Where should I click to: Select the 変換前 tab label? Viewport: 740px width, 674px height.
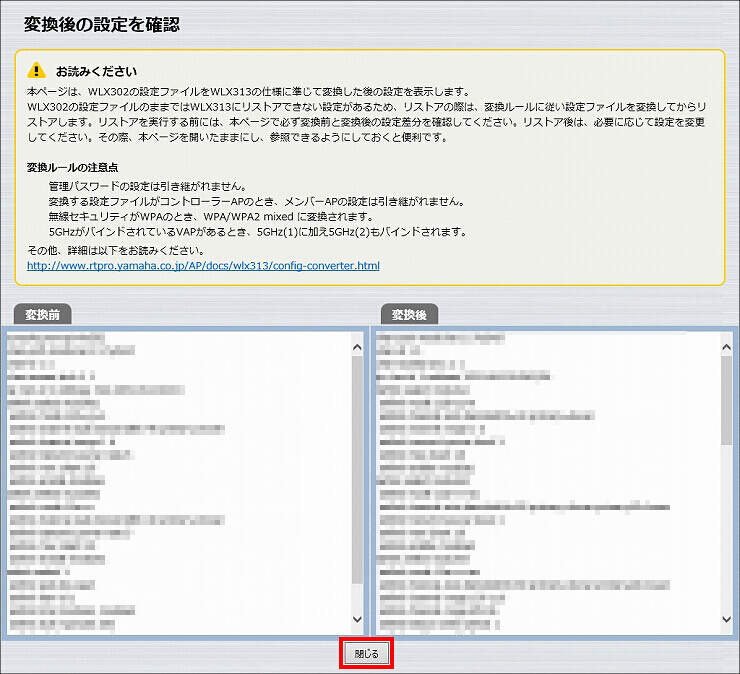(x=42, y=314)
